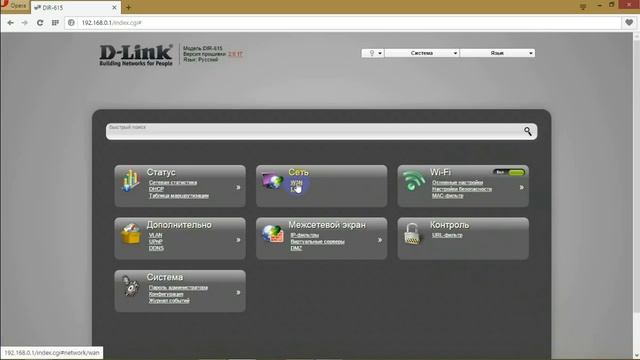Open the Межсетевой экран heading
The width and height of the screenshot is (640, 360).
327,225
